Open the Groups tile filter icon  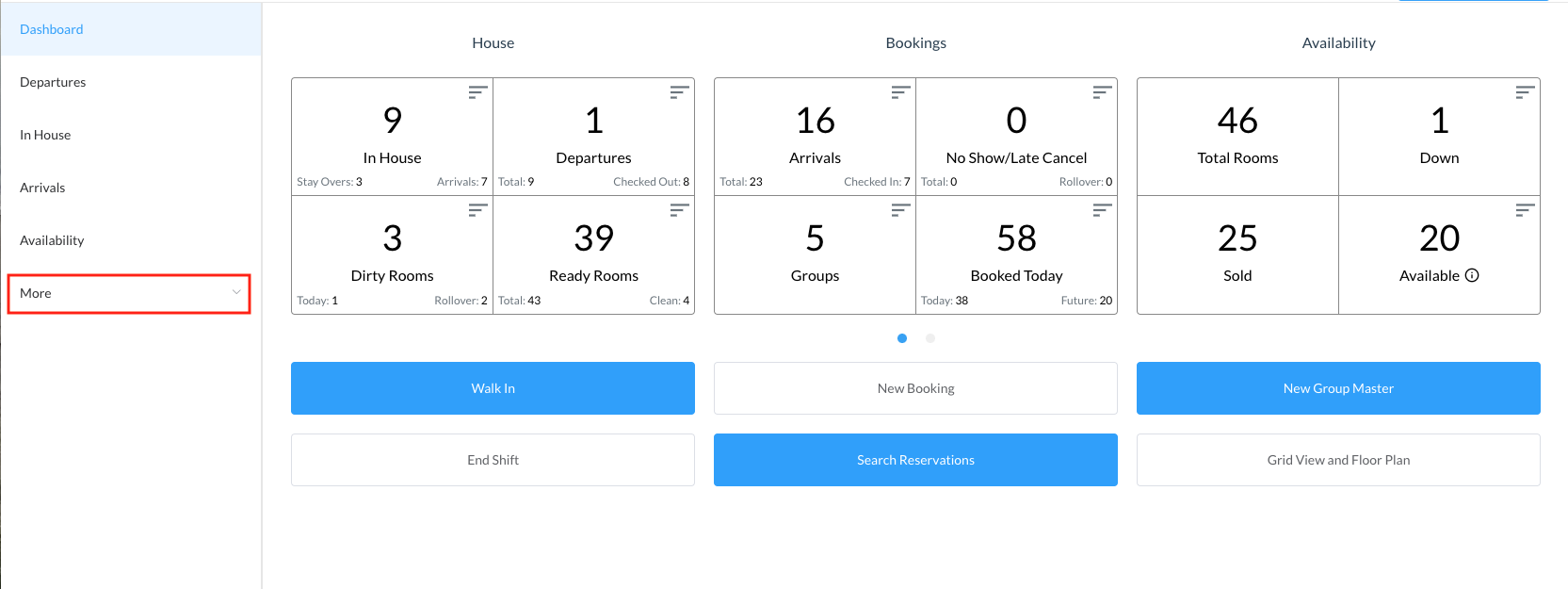point(900,210)
